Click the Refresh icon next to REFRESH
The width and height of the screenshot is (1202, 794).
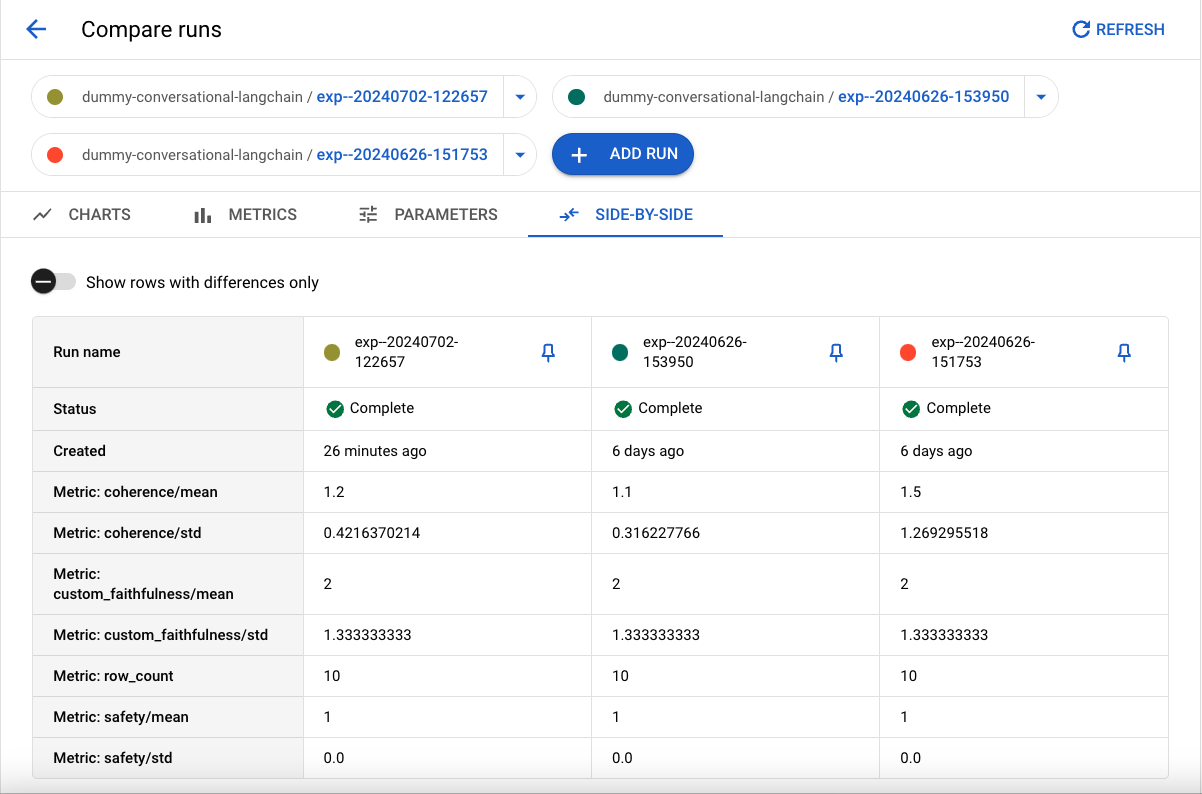pos(1081,29)
